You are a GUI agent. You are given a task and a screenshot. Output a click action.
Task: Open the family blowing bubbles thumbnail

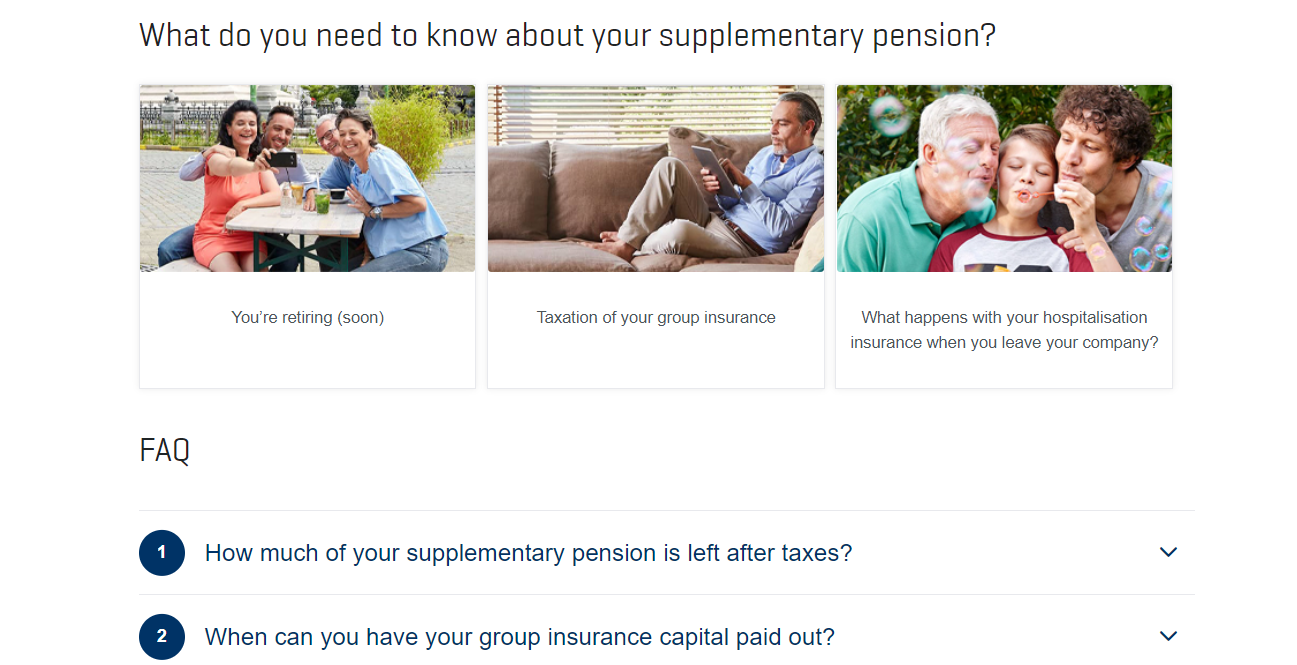coord(1004,178)
